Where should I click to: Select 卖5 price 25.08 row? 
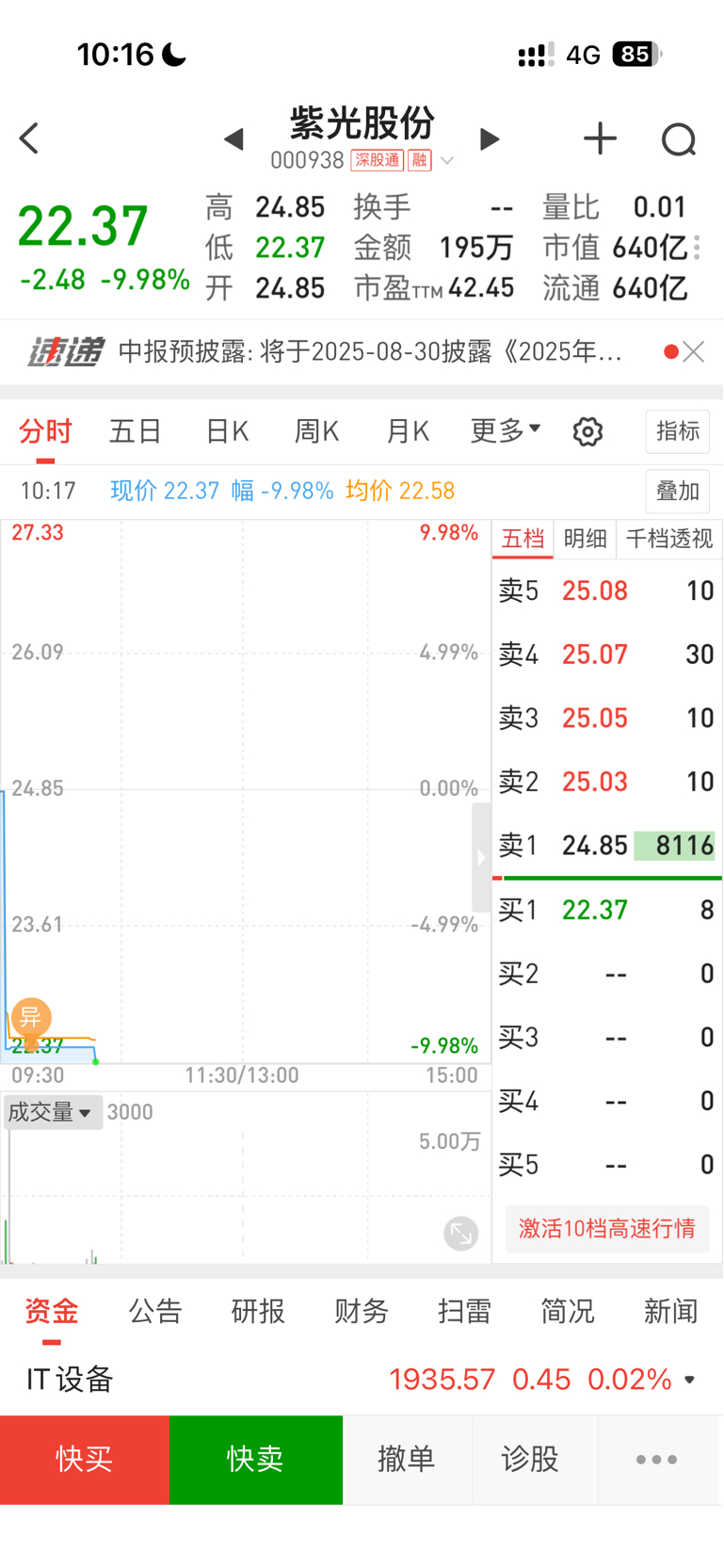tap(607, 590)
